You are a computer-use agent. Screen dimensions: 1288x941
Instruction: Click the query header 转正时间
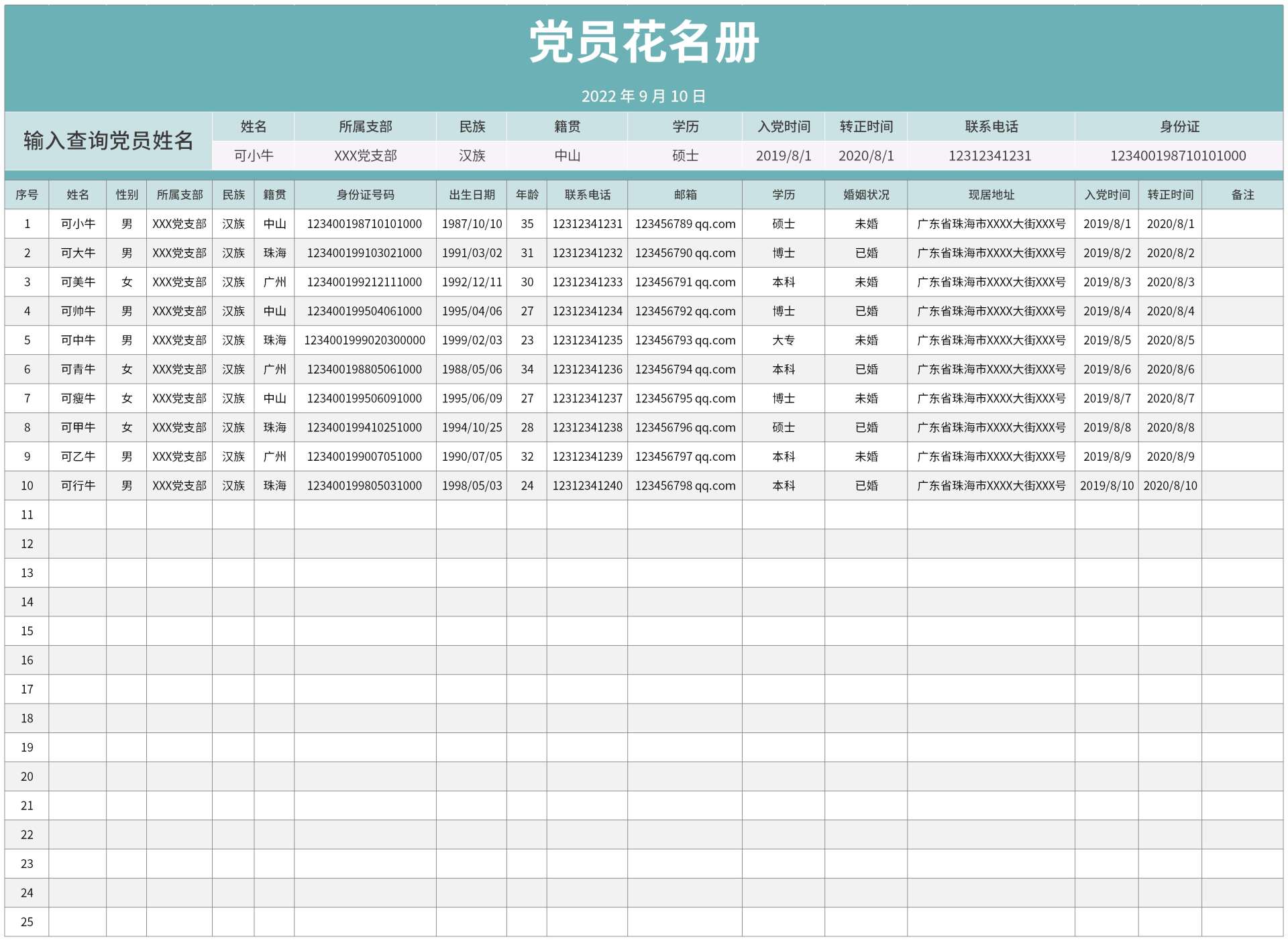pos(866,126)
